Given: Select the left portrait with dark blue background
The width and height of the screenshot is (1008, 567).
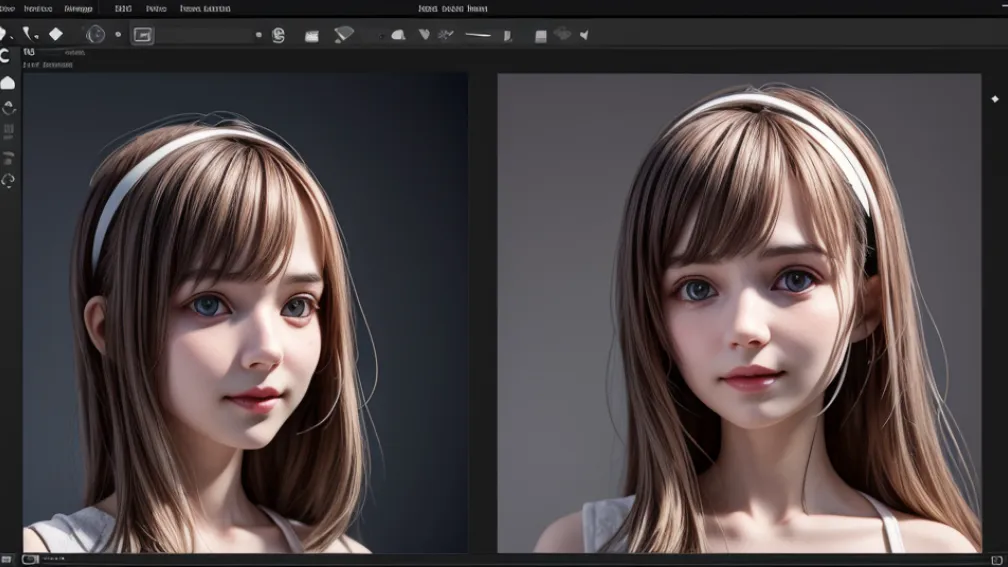Looking at the screenshot, I should [x=245, y=313].
